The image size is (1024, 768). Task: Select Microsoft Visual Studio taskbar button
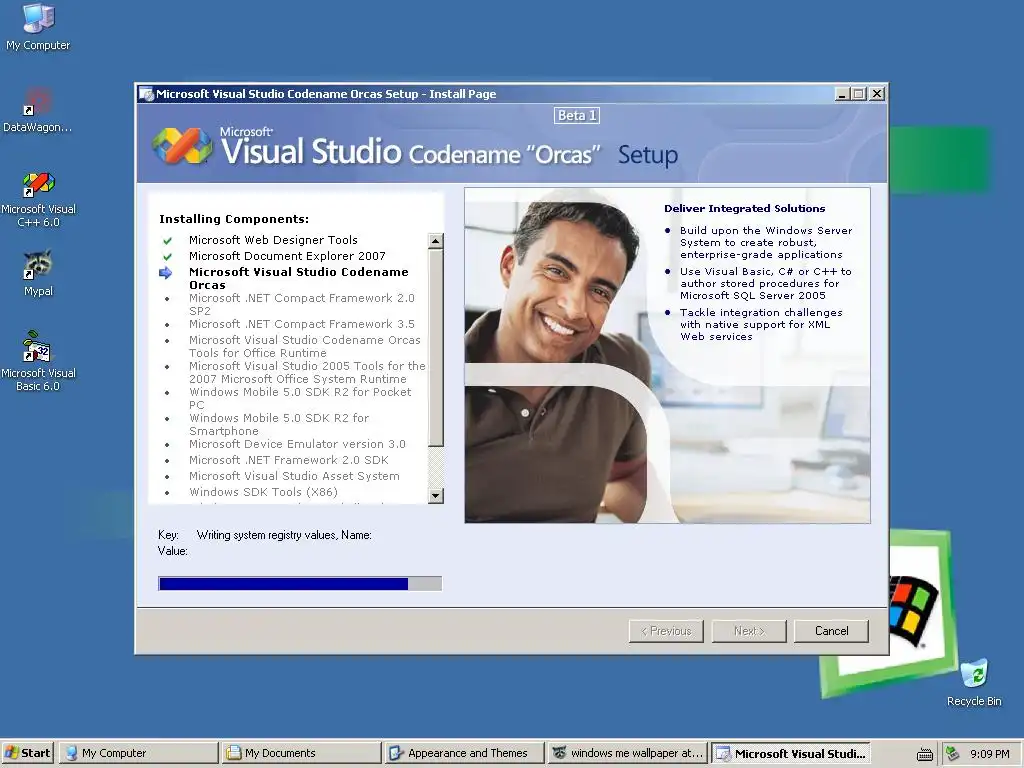tap(791, 753)
